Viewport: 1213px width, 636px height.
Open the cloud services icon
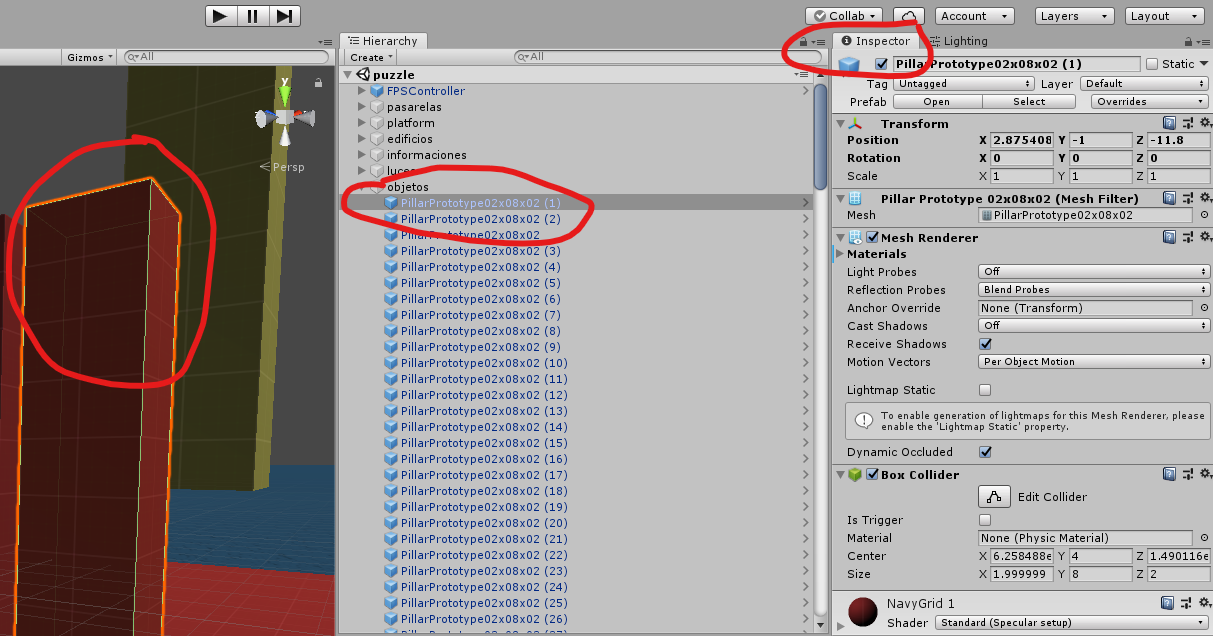908,16
